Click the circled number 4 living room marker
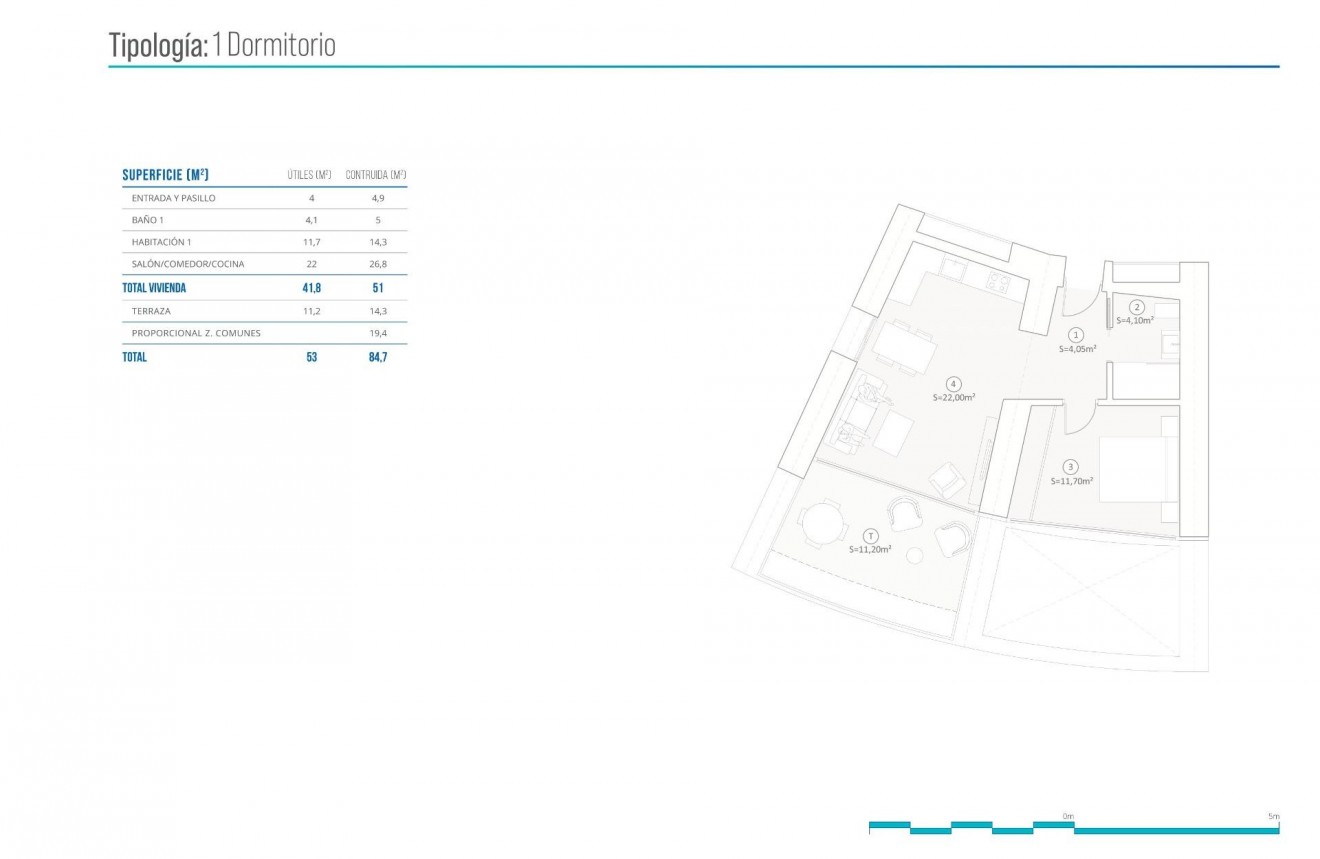The height and width of the screenshot is (859, 1320). click(954, 384)
